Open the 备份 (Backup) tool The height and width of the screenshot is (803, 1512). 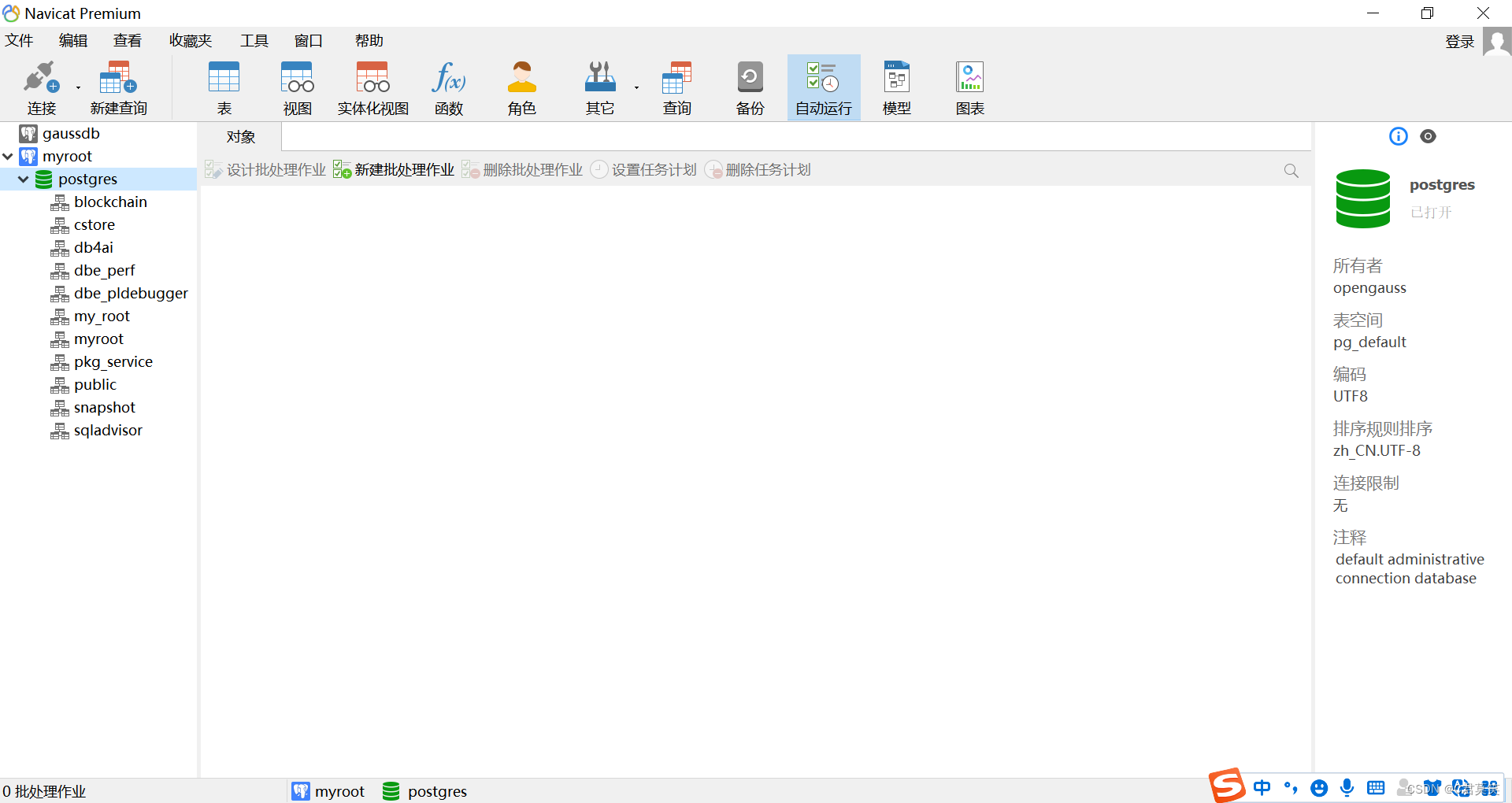[750, 87]
